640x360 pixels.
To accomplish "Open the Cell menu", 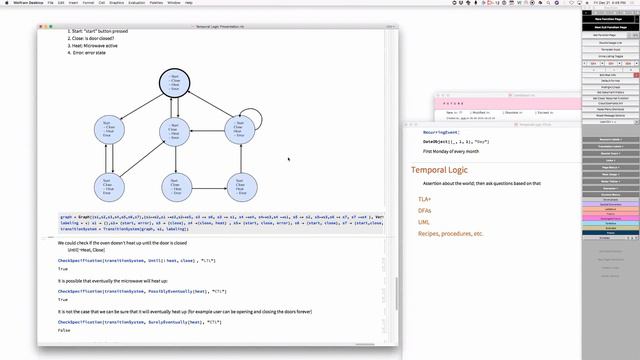I will (x=102, y=2).
